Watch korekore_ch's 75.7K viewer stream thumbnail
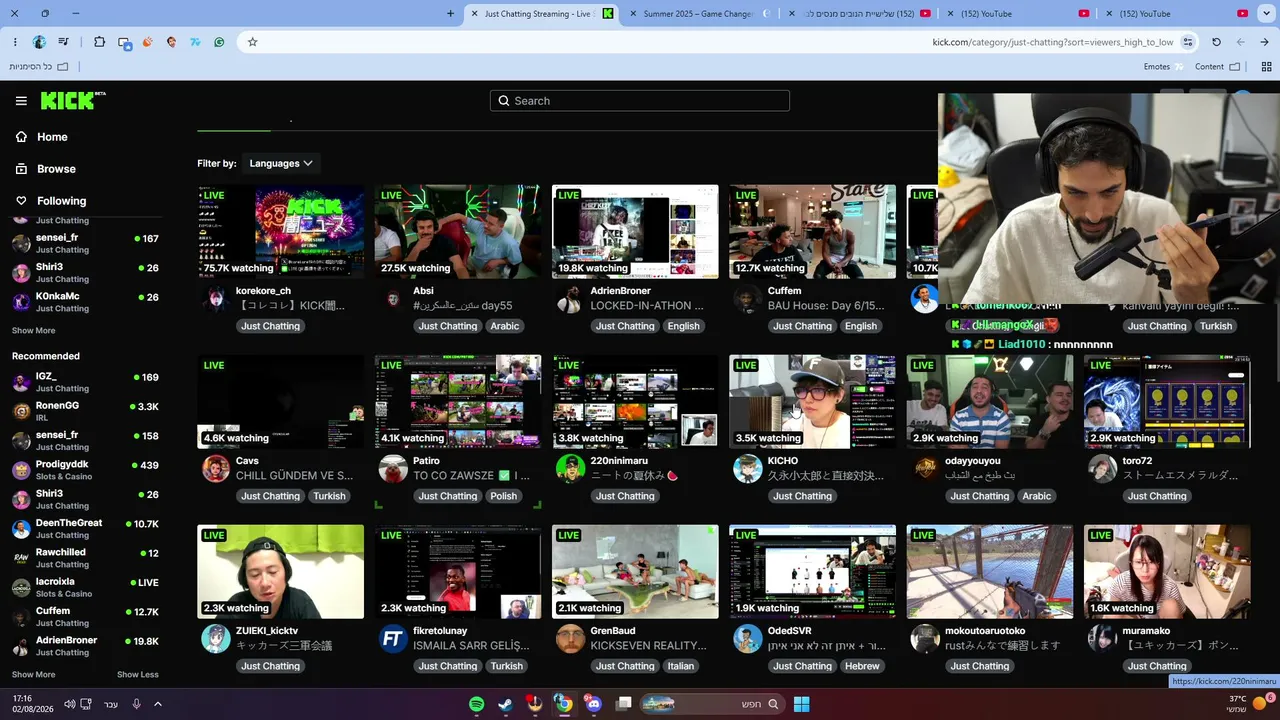 coord(281,231)
